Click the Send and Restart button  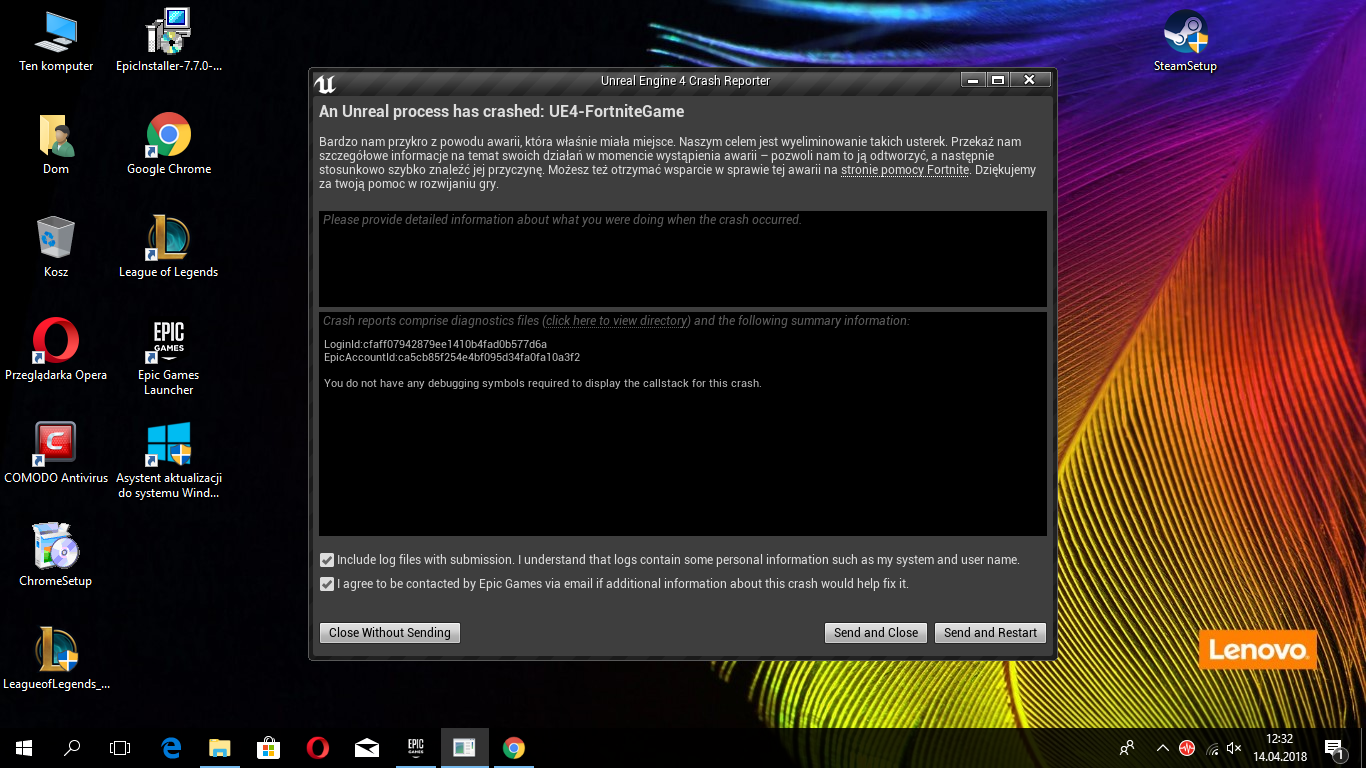[x=990, y=633]
